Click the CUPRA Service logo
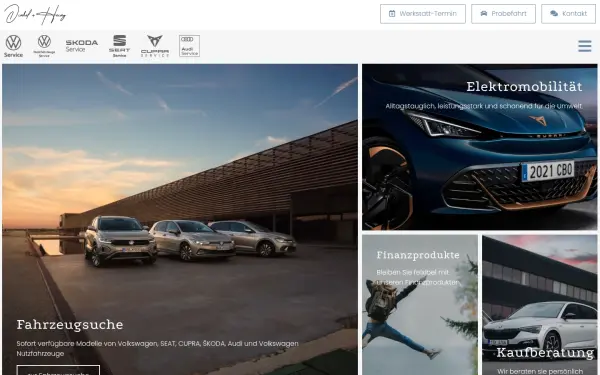Viewport: 600px width, 375px height. tap(155, 46)
